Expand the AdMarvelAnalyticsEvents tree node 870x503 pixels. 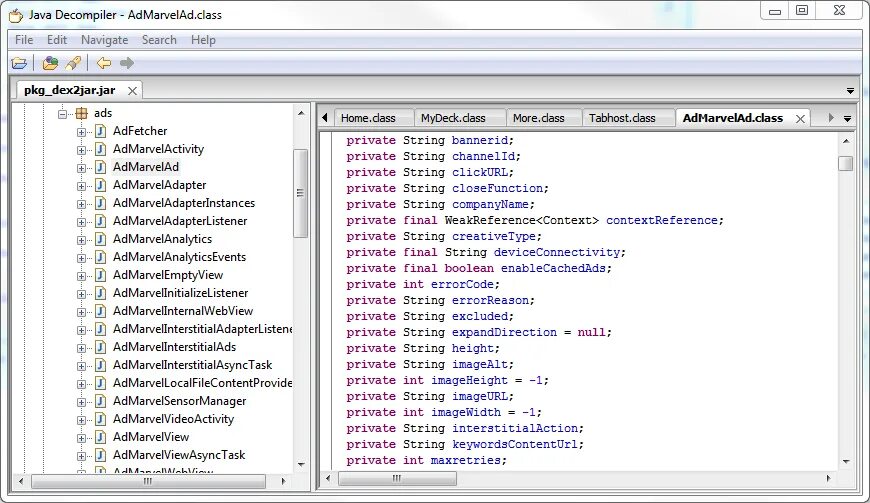[82, 258]
